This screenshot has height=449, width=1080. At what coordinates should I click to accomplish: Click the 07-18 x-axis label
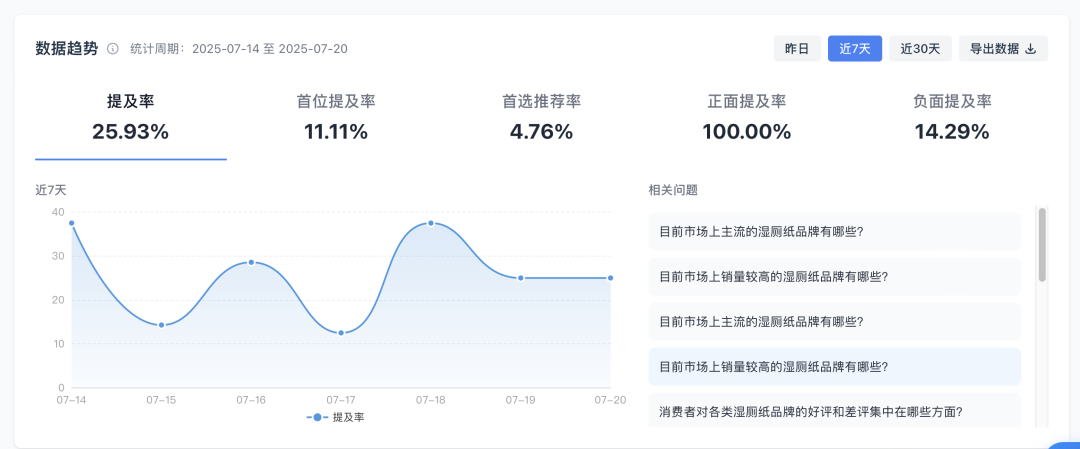[431, 399]
